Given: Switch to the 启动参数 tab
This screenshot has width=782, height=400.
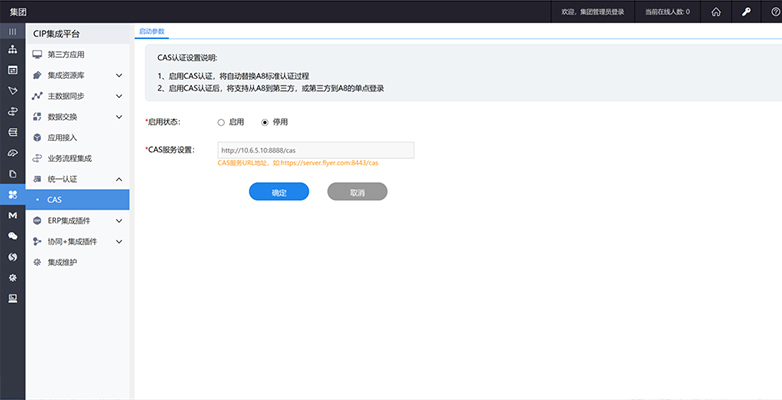Looking at the screenshot, I should coord(151,32).
